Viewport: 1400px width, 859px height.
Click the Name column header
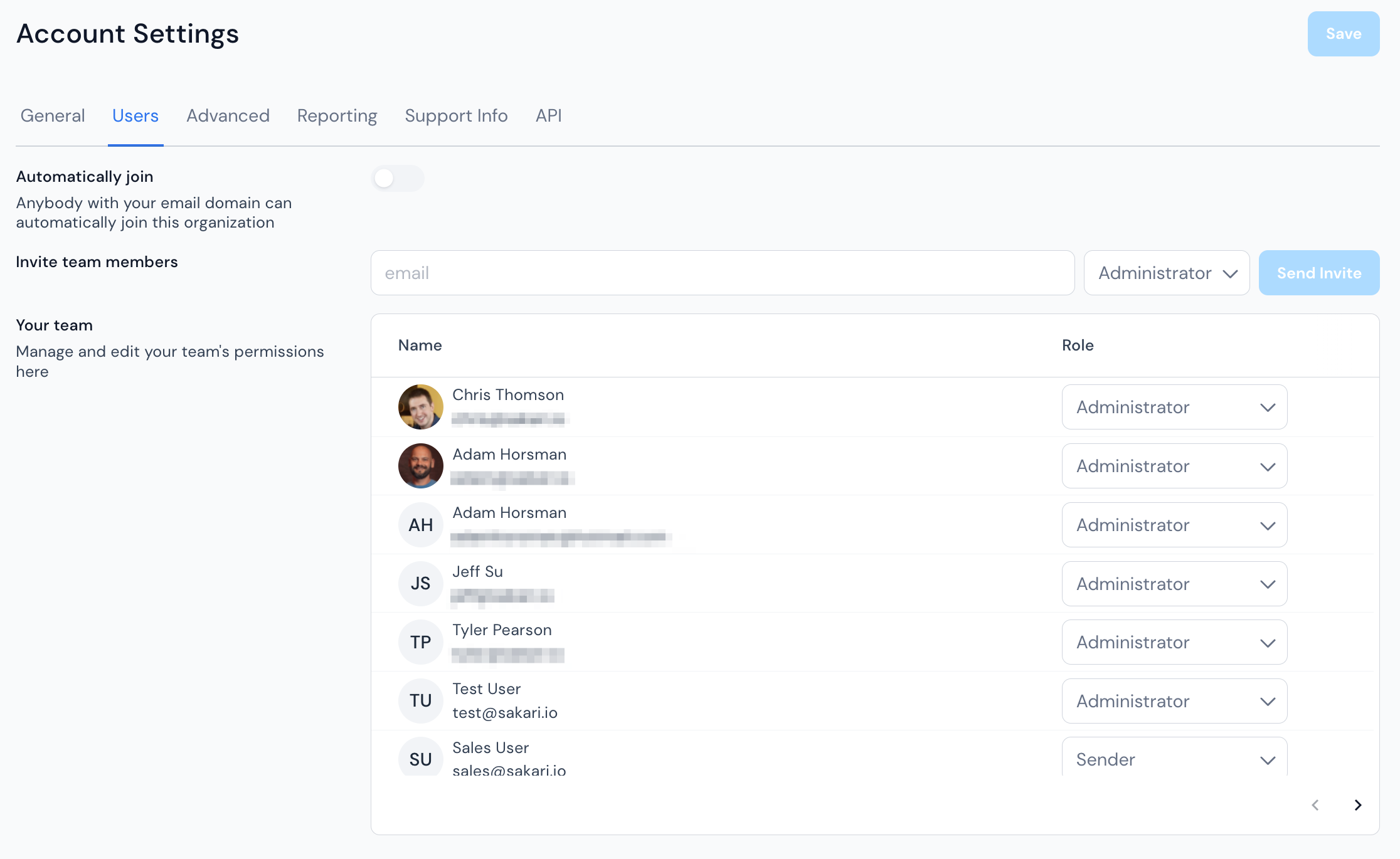point(420,345)
